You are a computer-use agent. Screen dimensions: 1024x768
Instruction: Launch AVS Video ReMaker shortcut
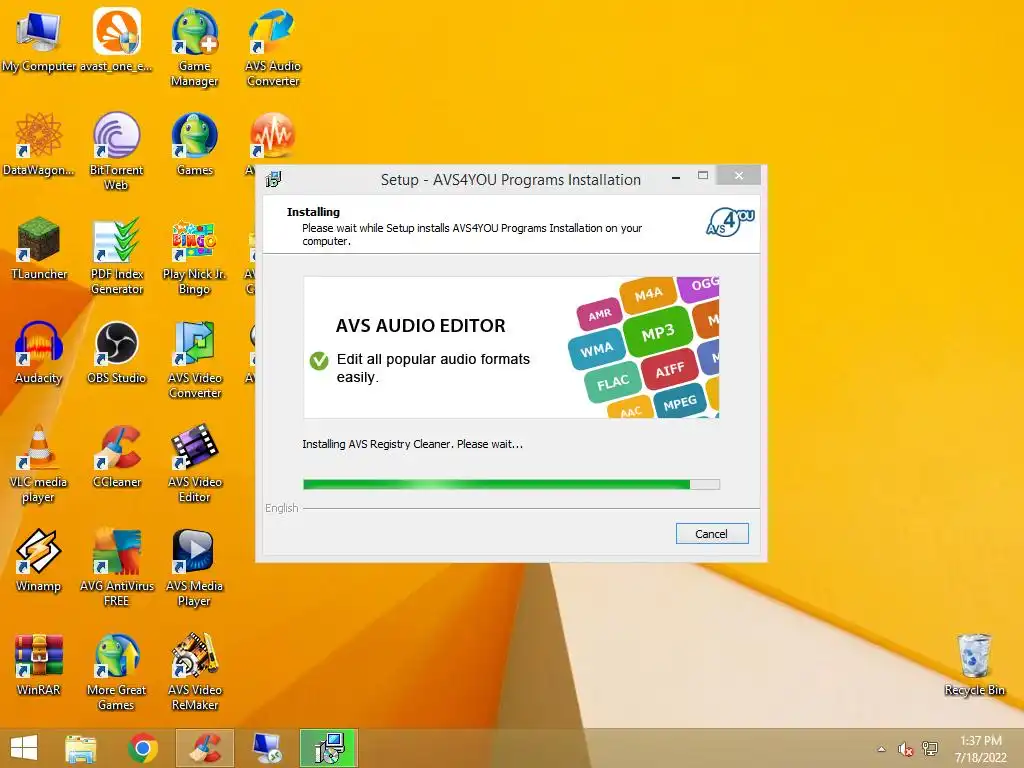tap(195, 671)
